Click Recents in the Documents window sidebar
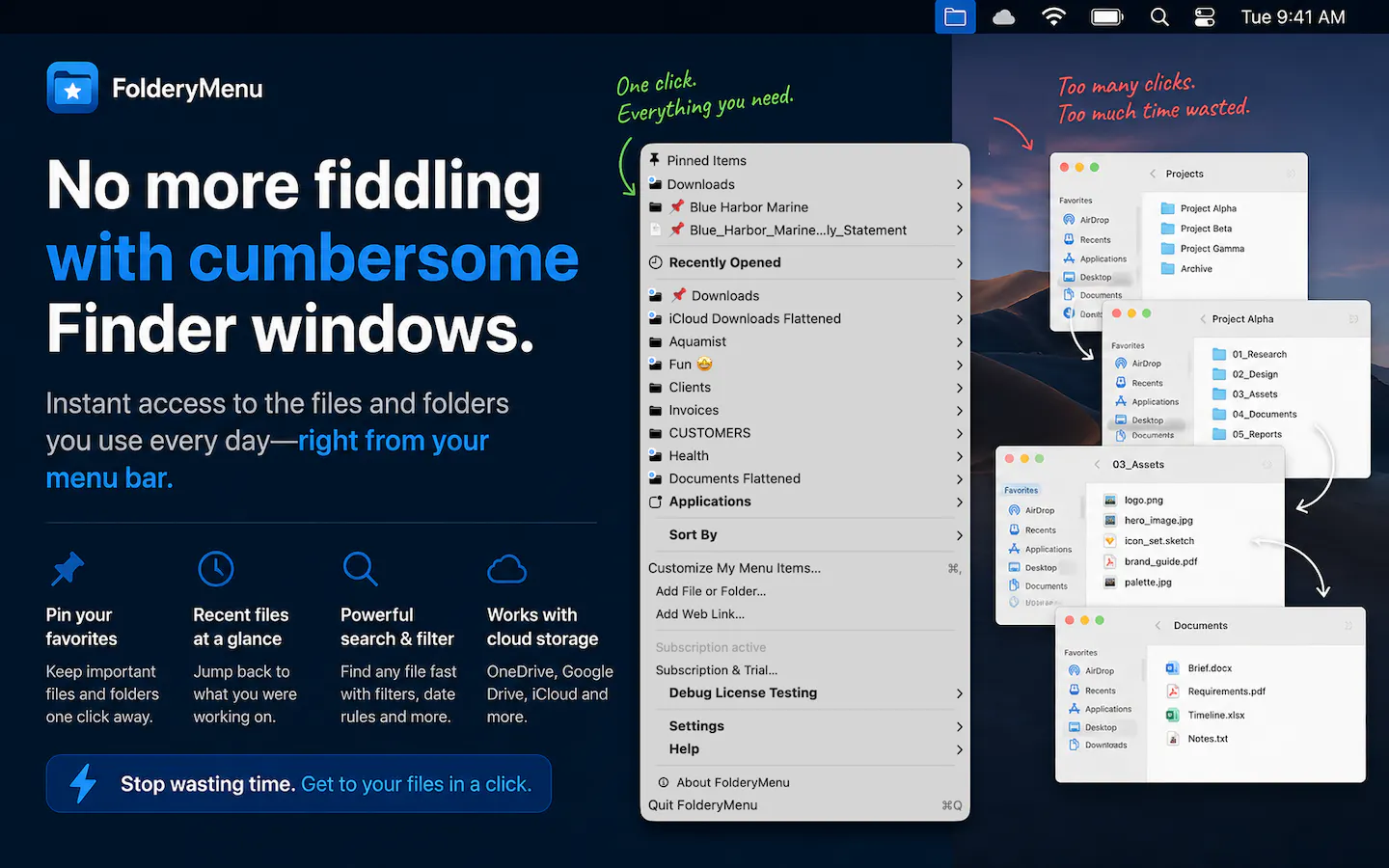The image size is (1389, 868). (x=1092, y=691)
